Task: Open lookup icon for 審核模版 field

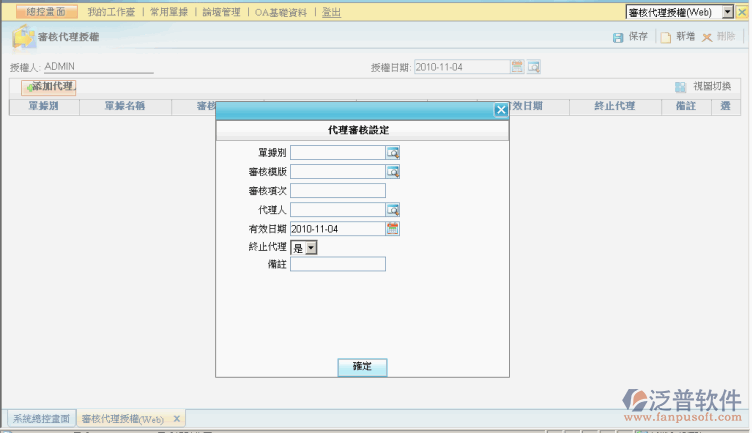Action: click(393, 172)
